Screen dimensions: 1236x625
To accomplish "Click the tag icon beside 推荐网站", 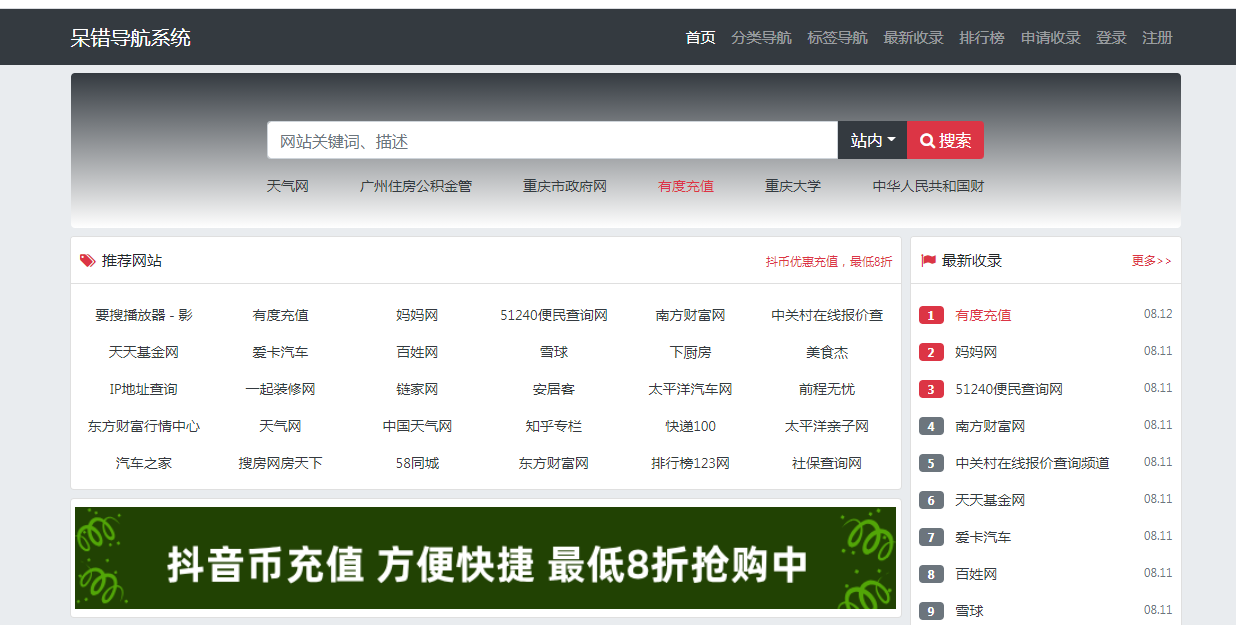I will tap(88, 261).
